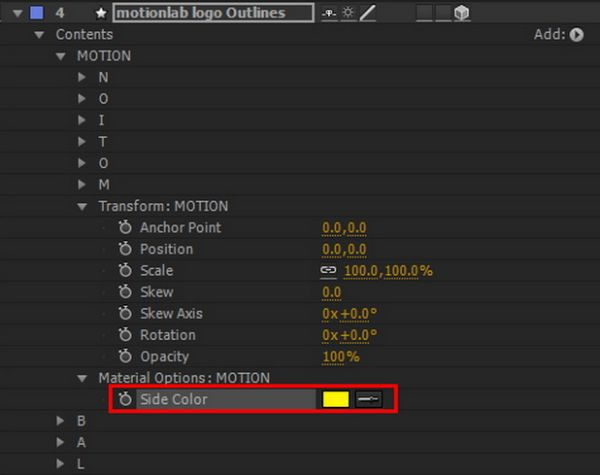
Task: Enable Opacity stopwatch keyframing
Action: click(x=125, y=356)
